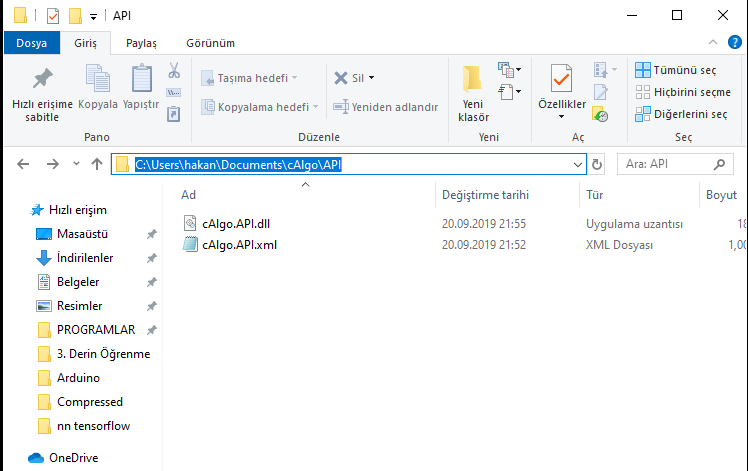Expand the Özellikler dropdown arrow
748x471 pixels.
pos(561,117)
